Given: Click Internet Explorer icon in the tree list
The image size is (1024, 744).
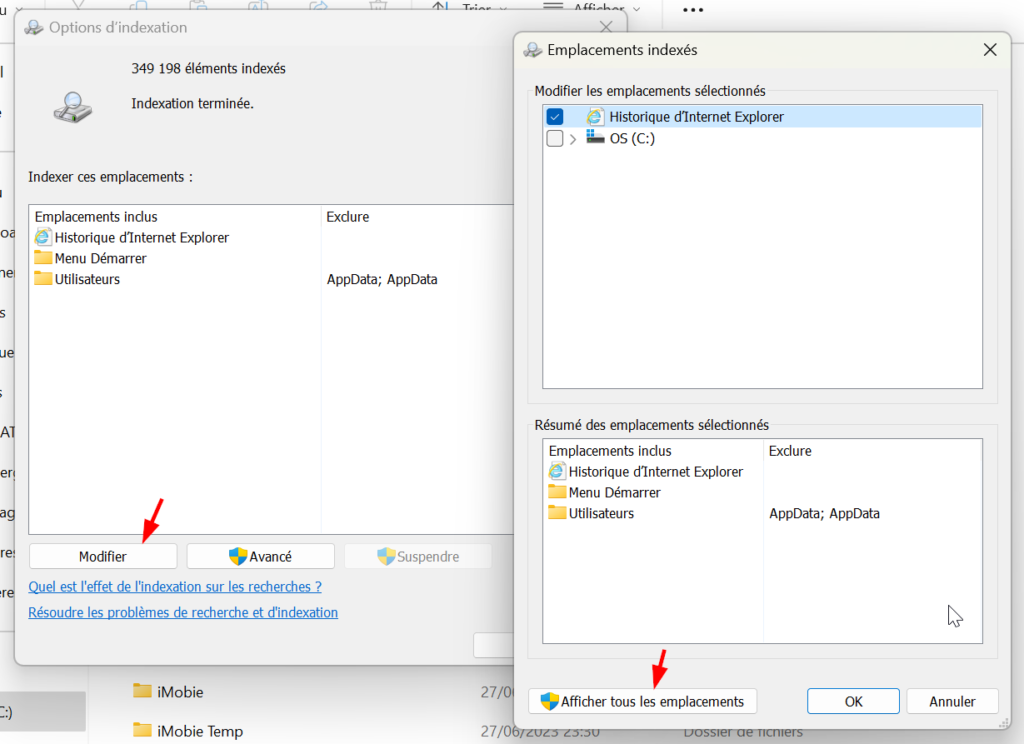Looking at the screenshot, I should click(595, 117).
